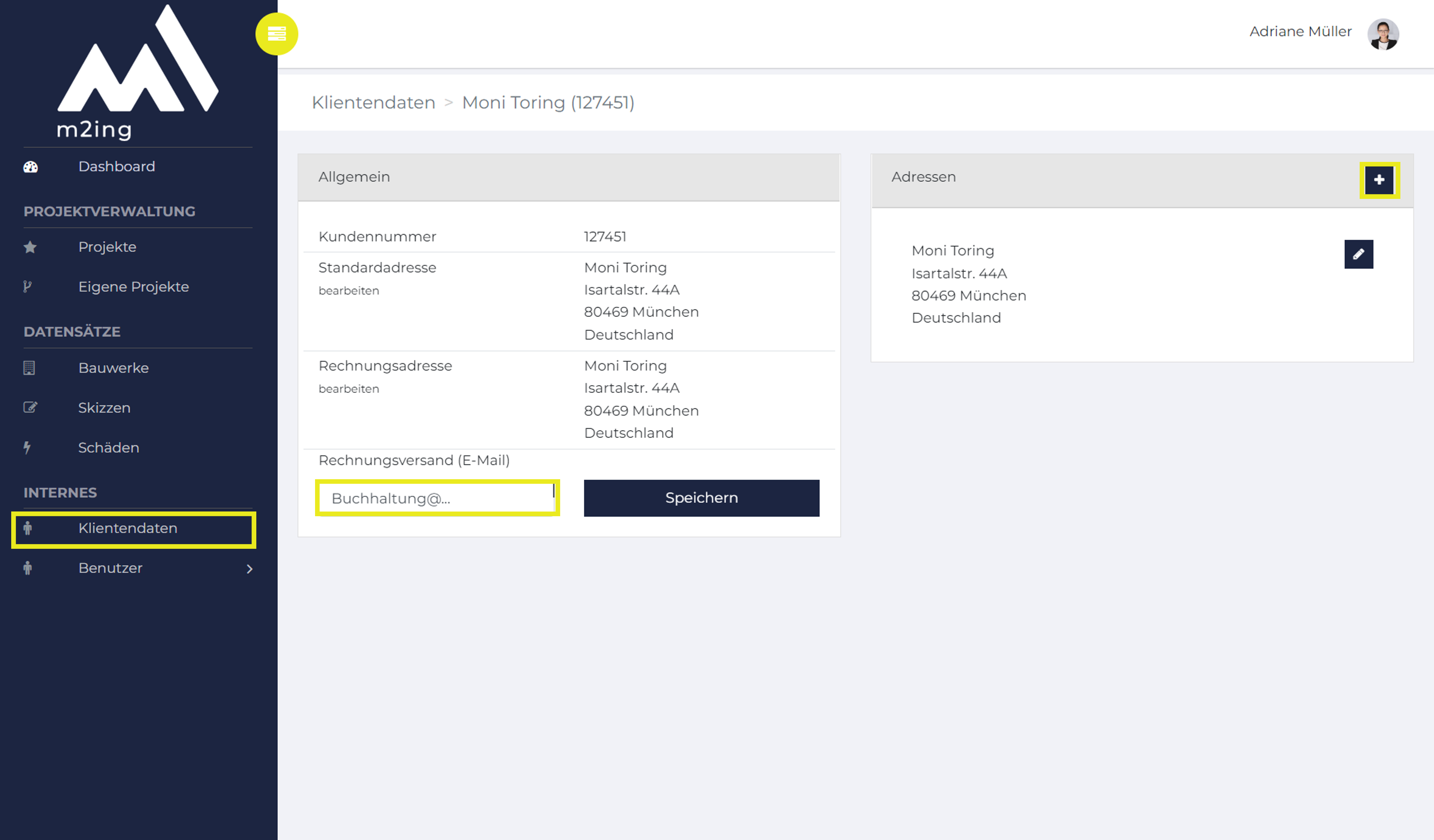Open Adriane Müller profile avatar

(1383, 34)
